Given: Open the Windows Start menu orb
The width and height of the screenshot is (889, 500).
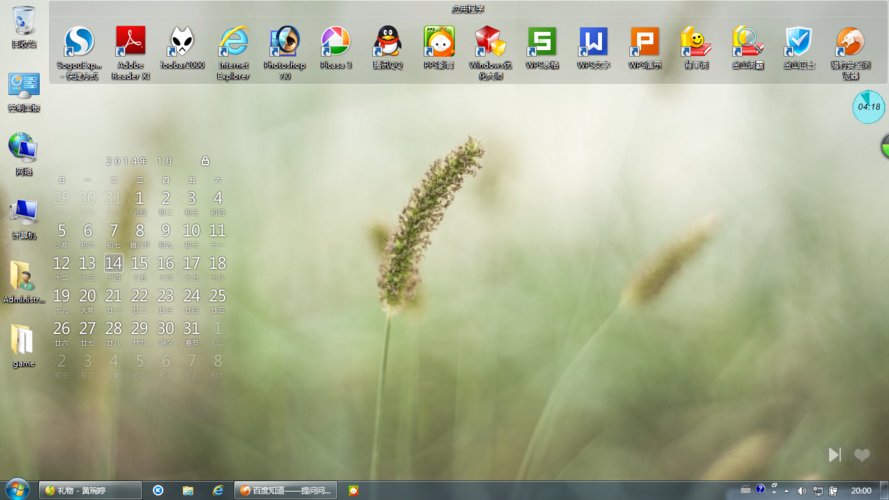Looking at the screenshot, I should tap(17, 490).
